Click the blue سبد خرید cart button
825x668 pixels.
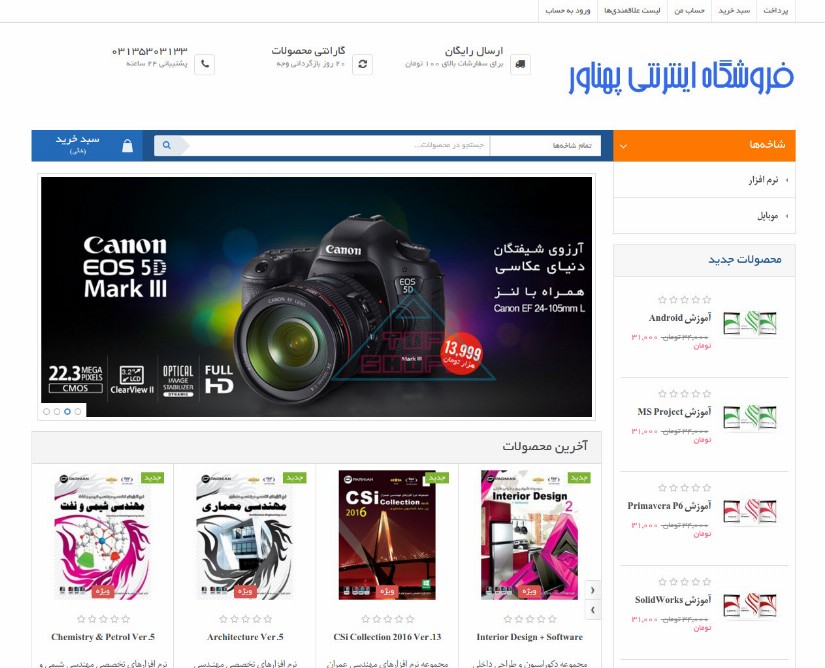87,146
